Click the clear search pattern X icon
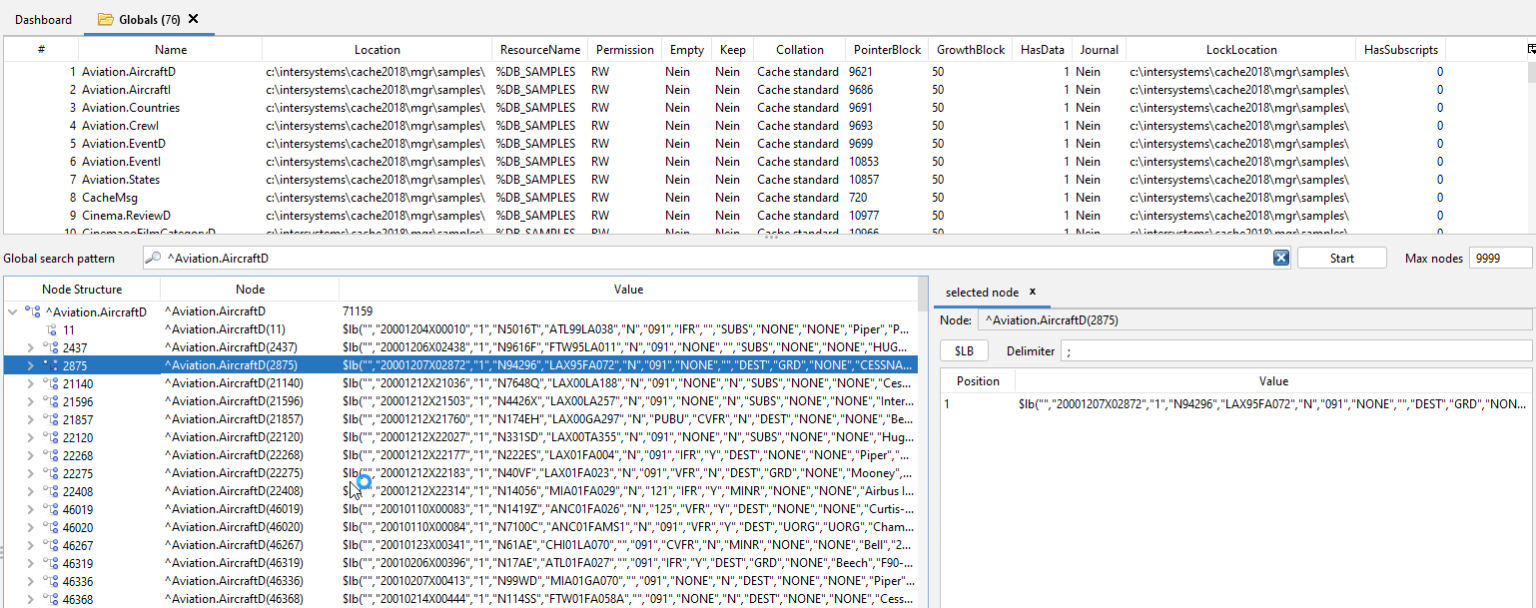 [x=1281, y=258]
